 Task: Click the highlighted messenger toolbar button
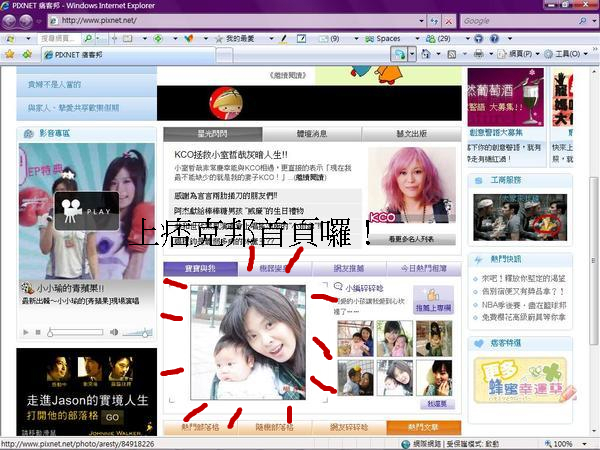[399, 54]
